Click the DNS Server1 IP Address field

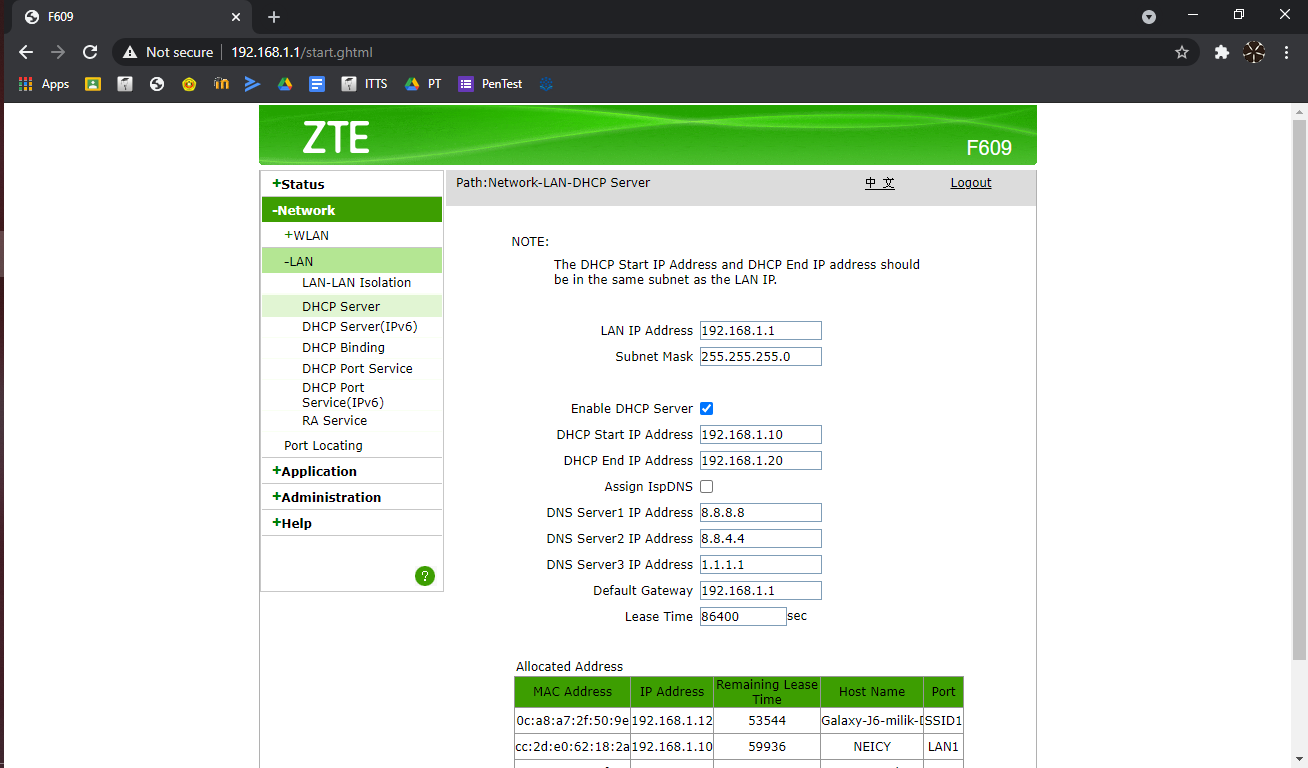[761, 513]
